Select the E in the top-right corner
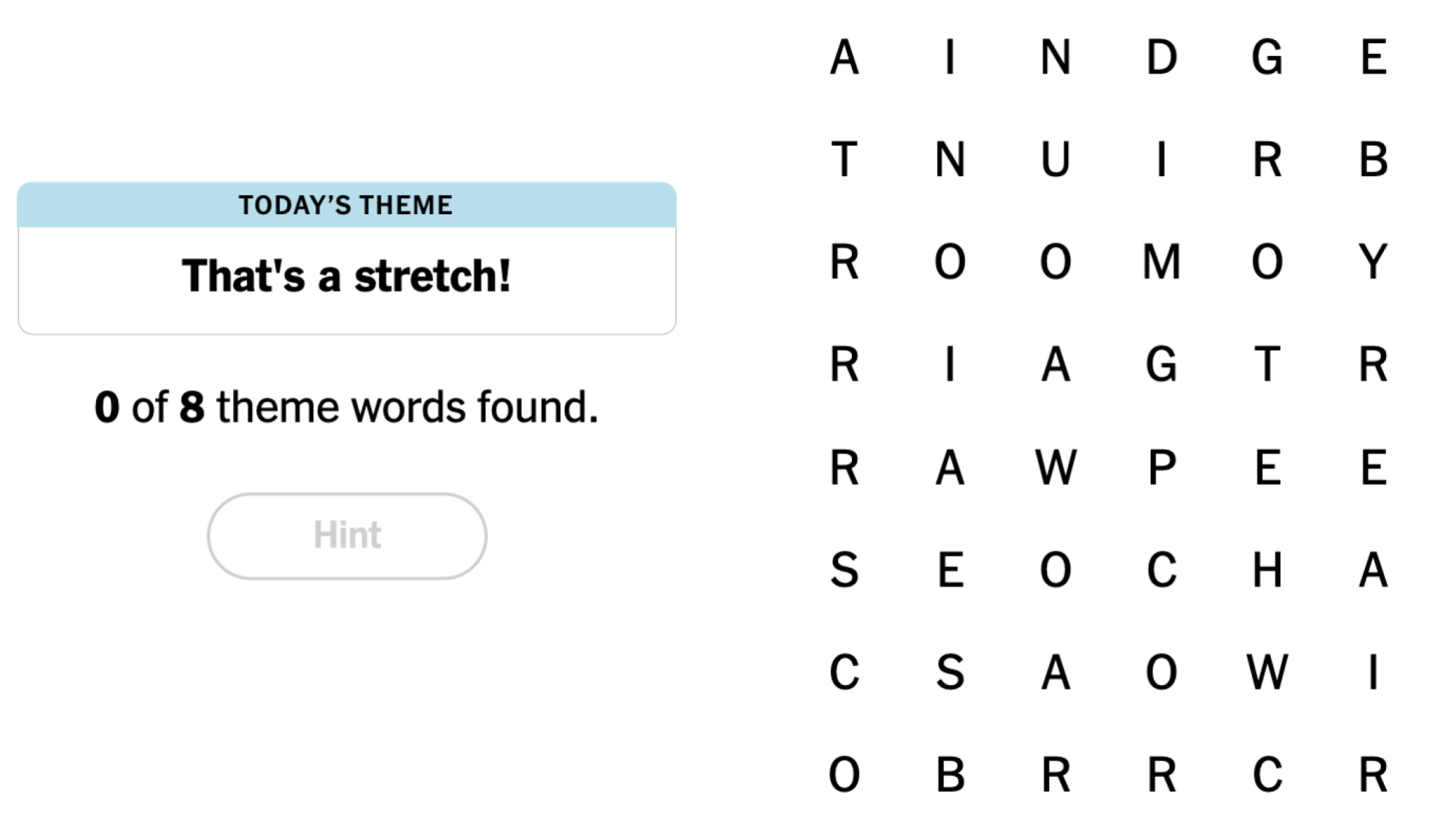The image size is (1456, 838). [x=1373, y=57]
